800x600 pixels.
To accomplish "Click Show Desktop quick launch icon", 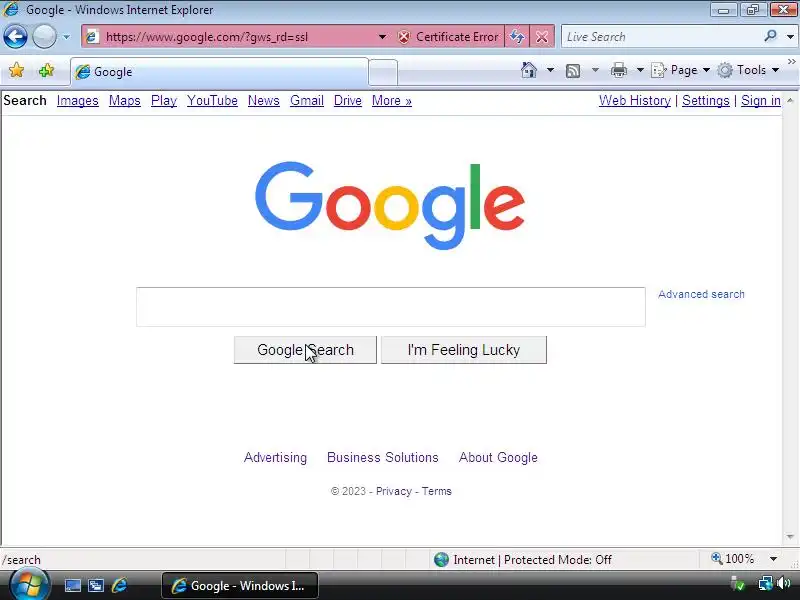I will tap(72, 586).
